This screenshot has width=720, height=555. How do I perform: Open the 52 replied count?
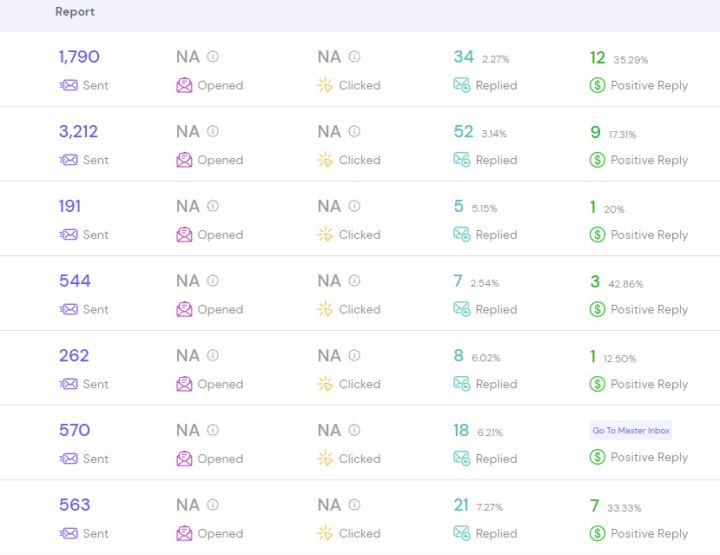tap(464, 131)
